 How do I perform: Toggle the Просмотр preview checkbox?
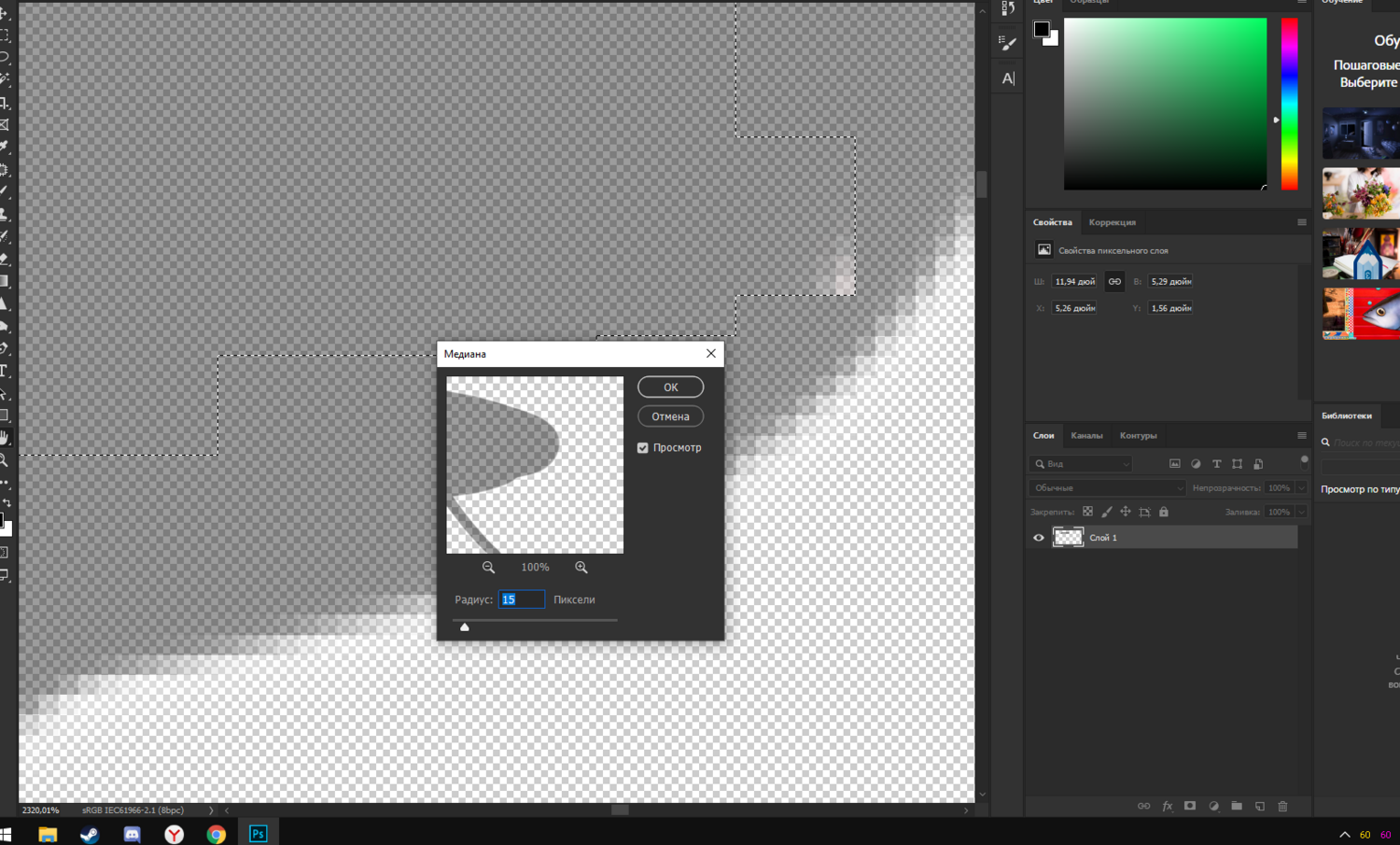[643, 448]
